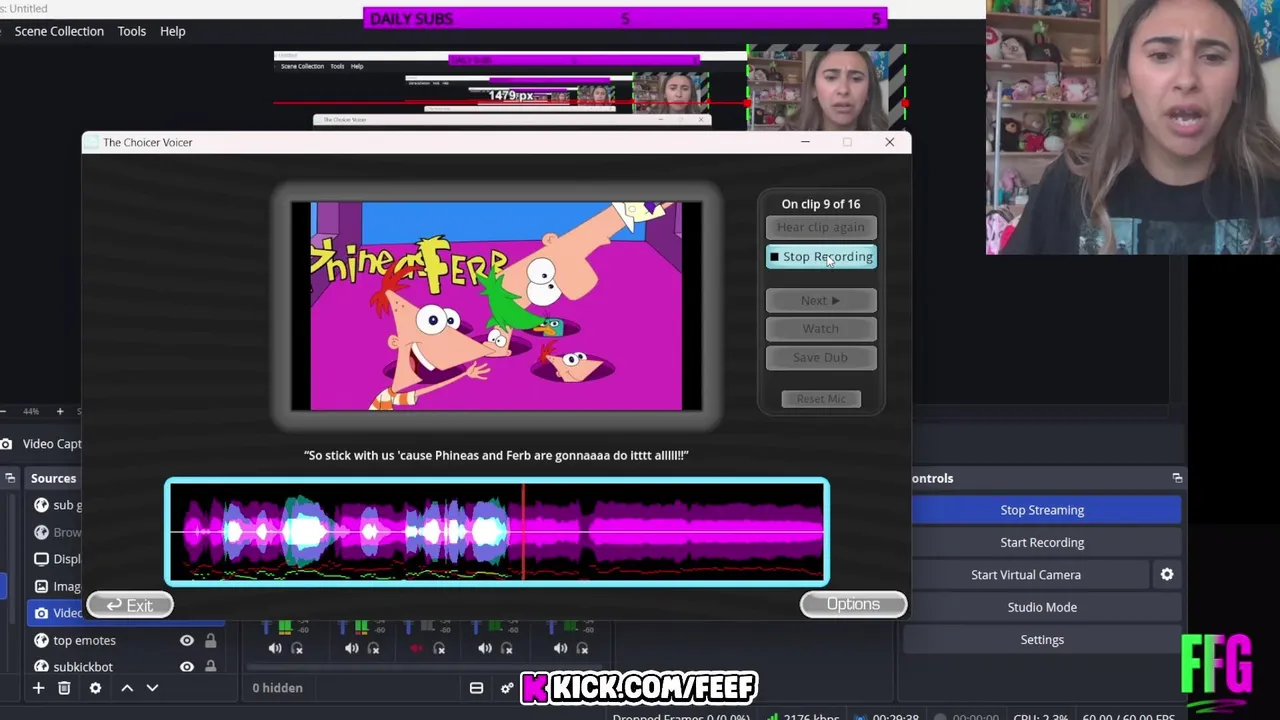Click the webcam feed of the streamer
Image resolution: width=1280 pixels, height=720 pixels.
coord(1133,127)
